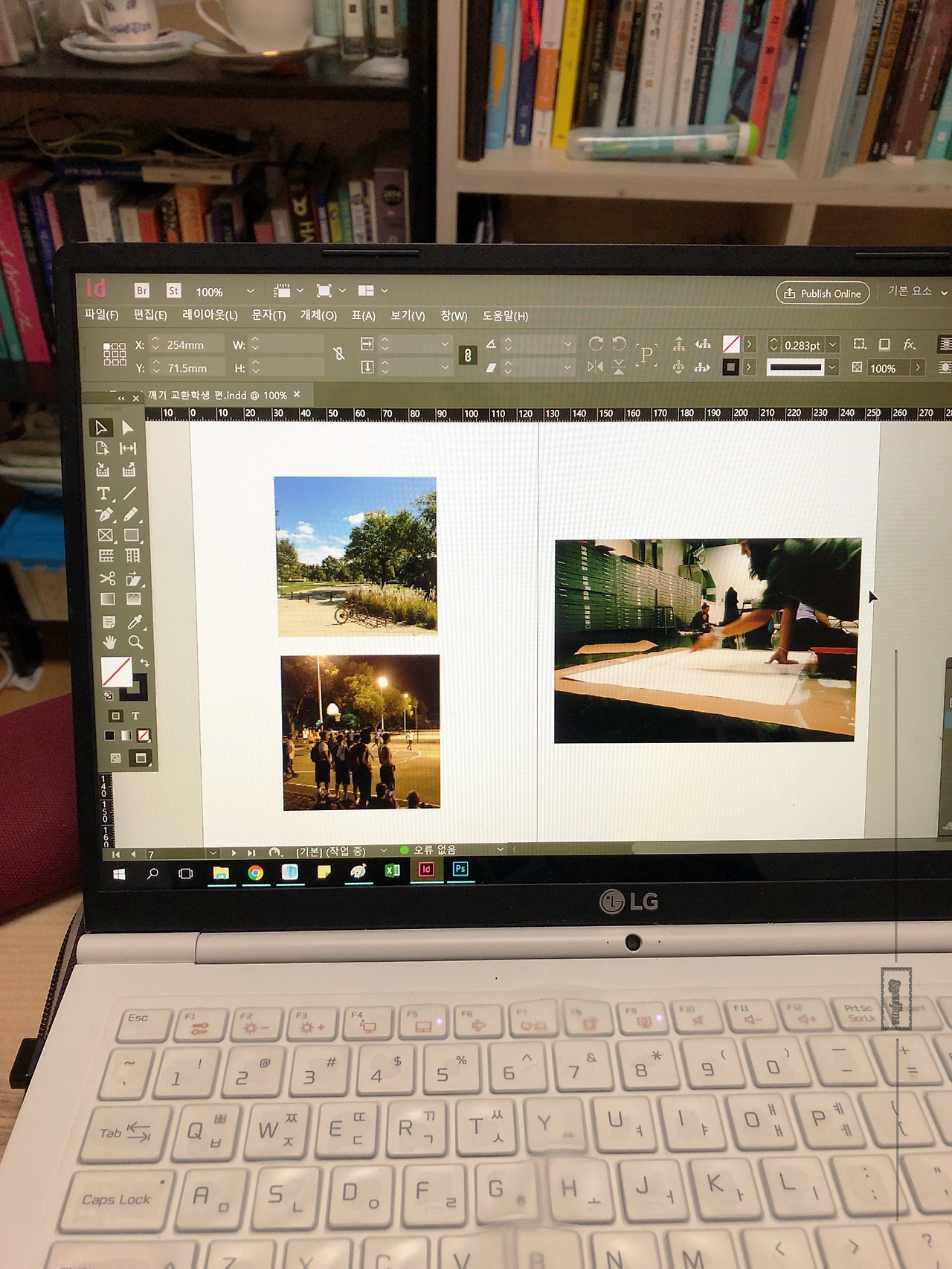
Task: Open the zoom level dropdown at top
Action: [250, 291]
